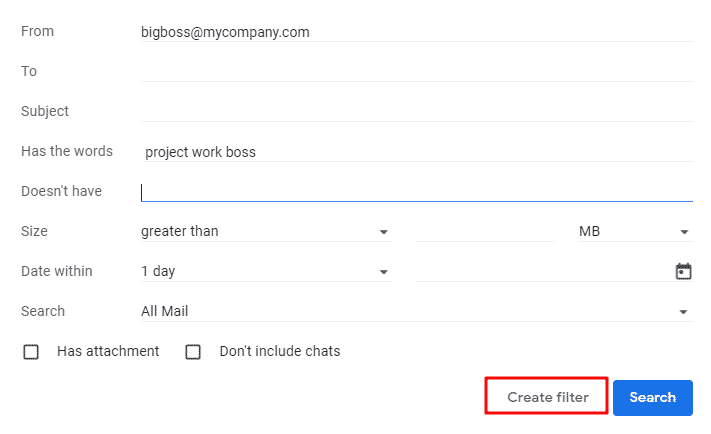Click the arrow beside the MB unit
The image size is (711, 434).
pyautogui.click(x=684, y=232)
